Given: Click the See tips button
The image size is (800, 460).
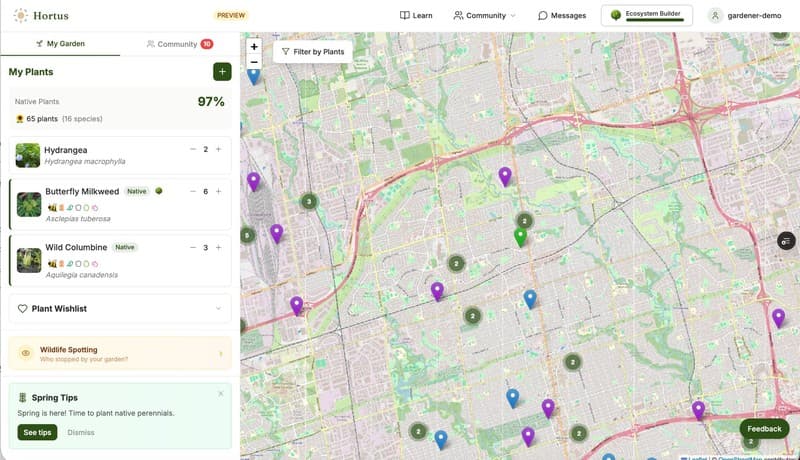Looking at the screenshot, I should click(x=37, y=432).
